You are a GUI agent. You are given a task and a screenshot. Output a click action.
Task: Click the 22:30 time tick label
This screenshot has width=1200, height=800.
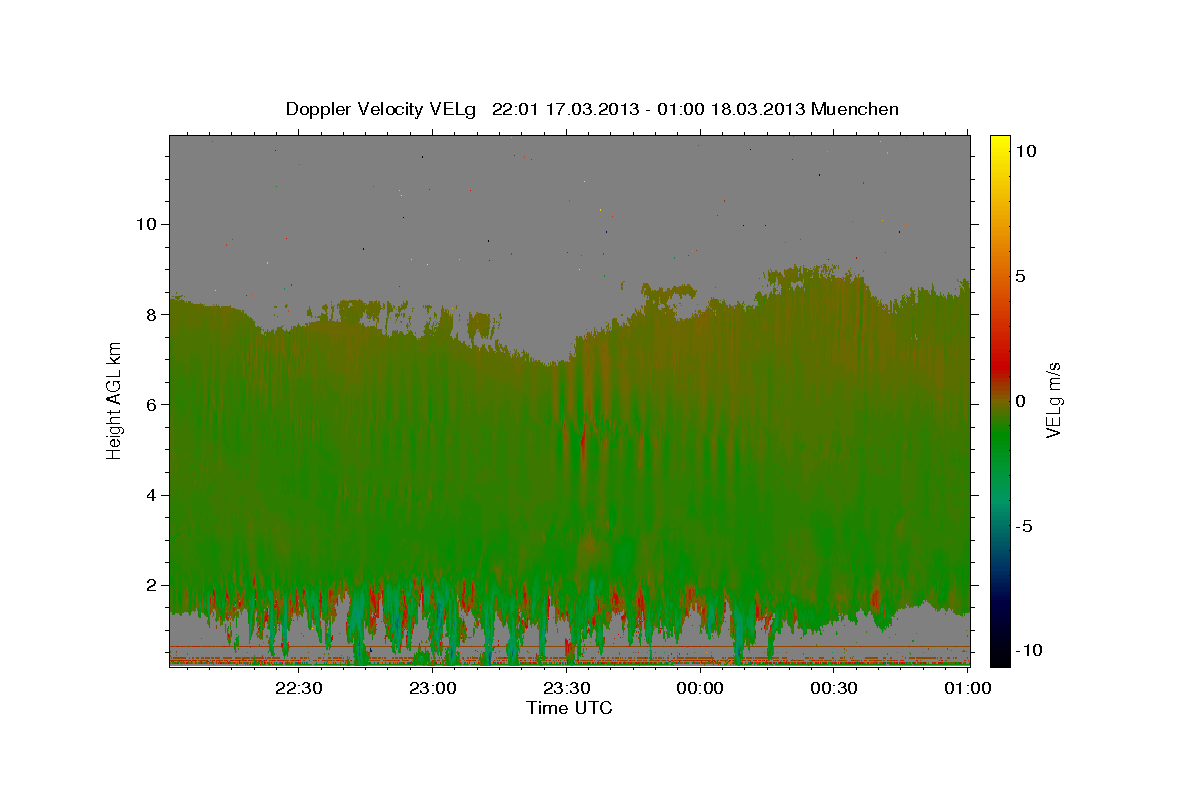coord(299,688)
